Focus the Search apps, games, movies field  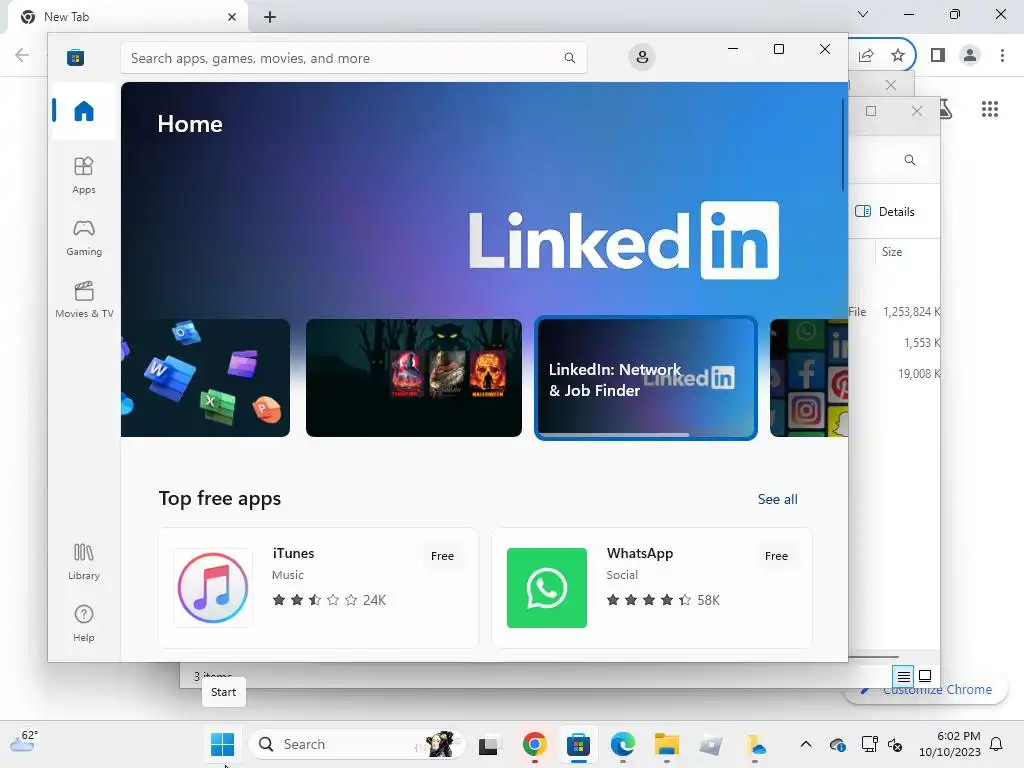[x=353, y=58]
